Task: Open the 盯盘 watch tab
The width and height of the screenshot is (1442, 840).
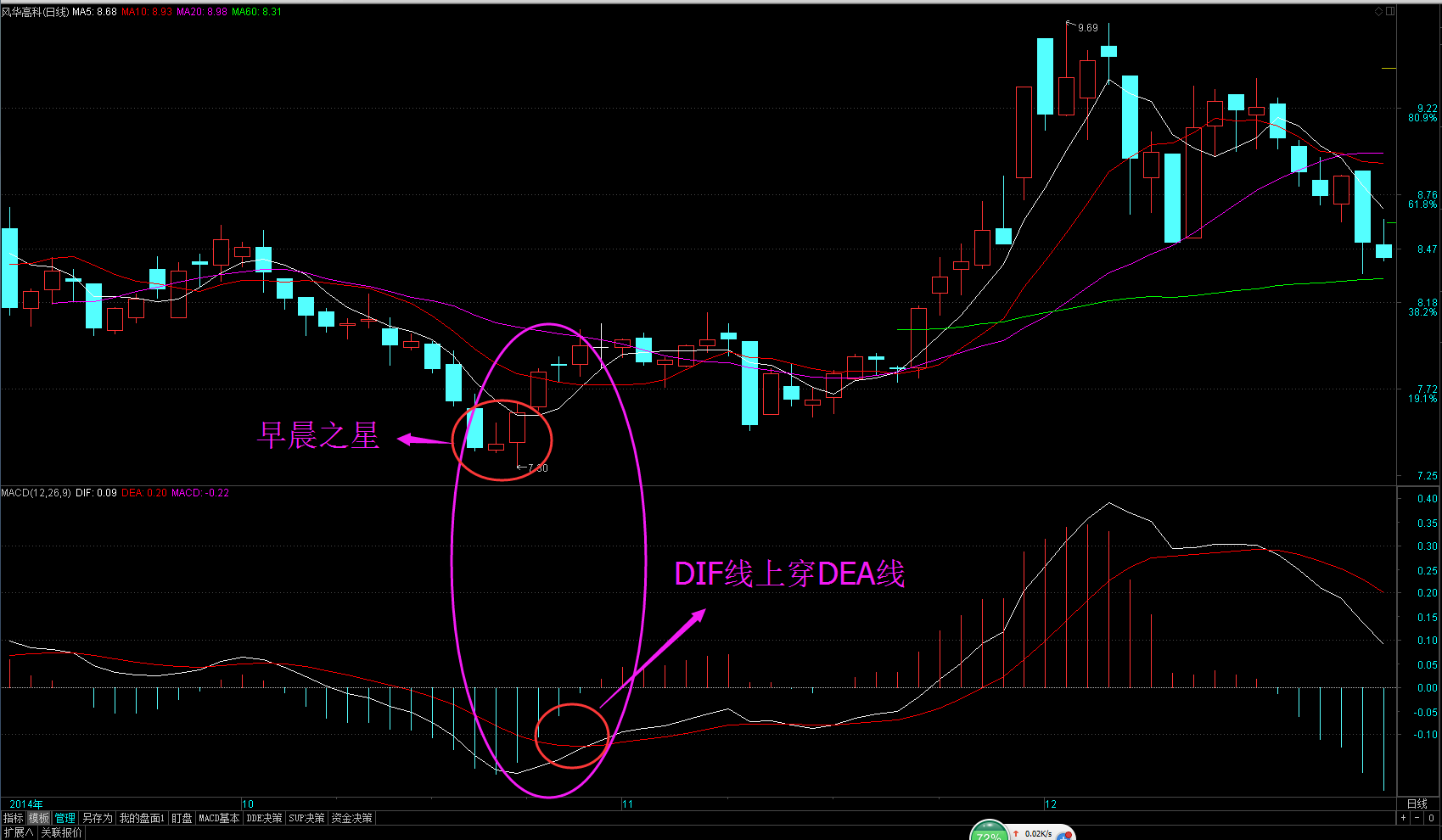Action: pos(182,818)
